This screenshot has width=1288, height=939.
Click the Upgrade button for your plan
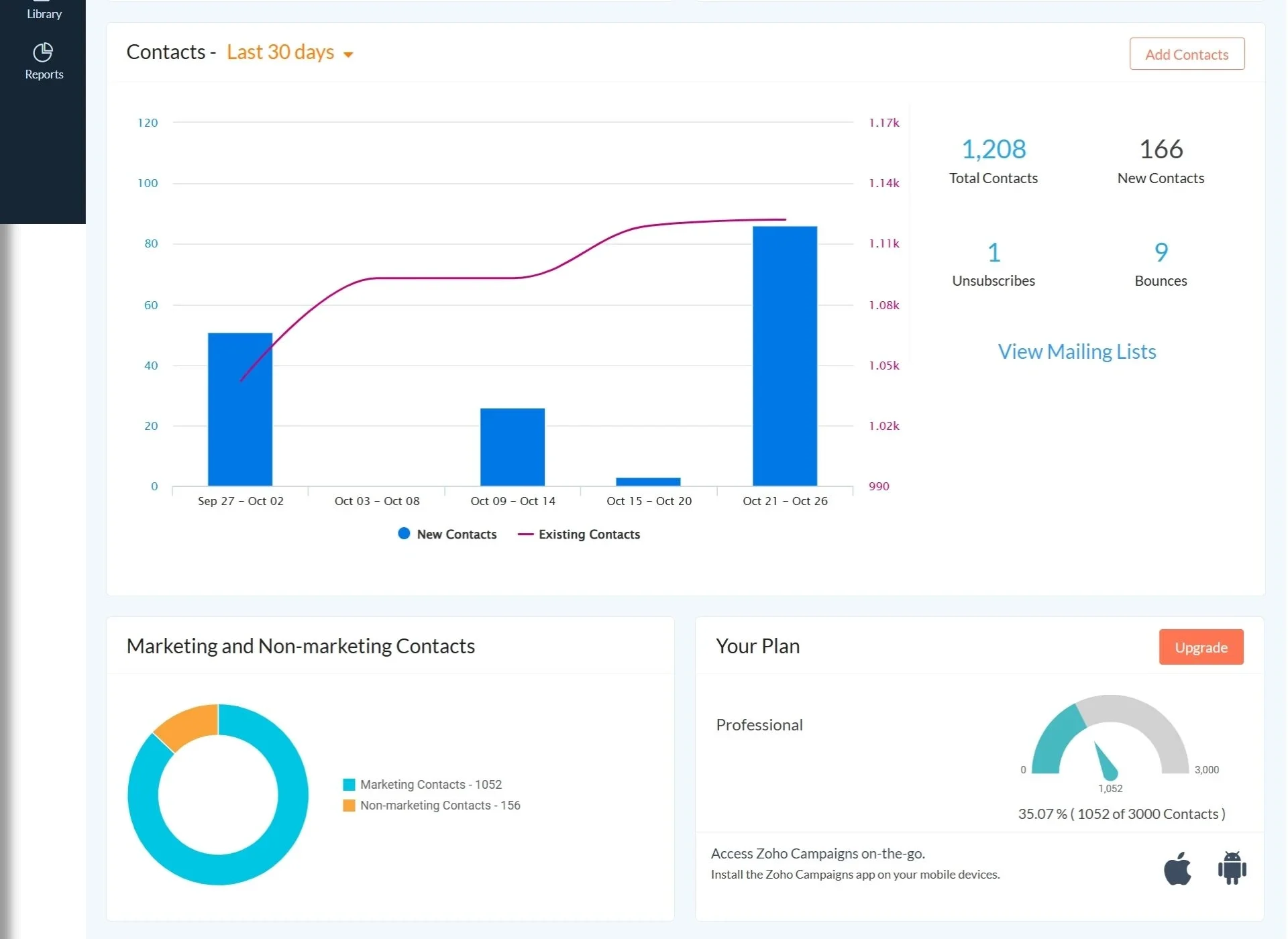(x=1201, y=647)
